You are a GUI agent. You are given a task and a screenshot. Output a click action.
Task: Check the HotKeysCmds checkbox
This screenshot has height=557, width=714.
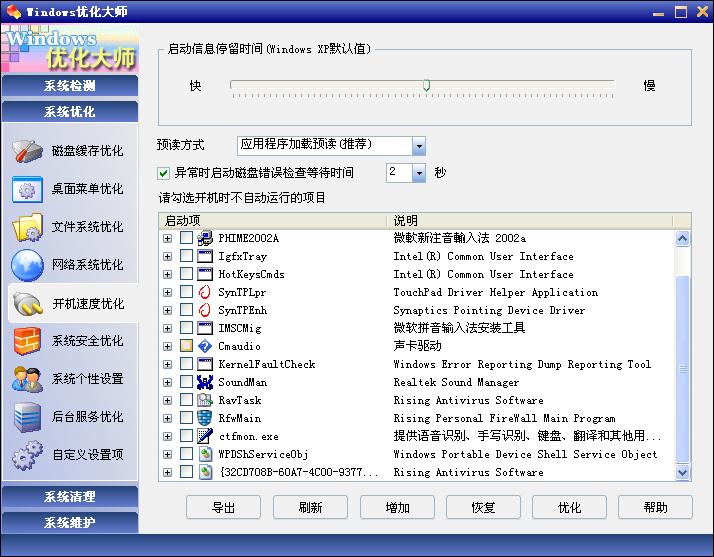(186, 274)
